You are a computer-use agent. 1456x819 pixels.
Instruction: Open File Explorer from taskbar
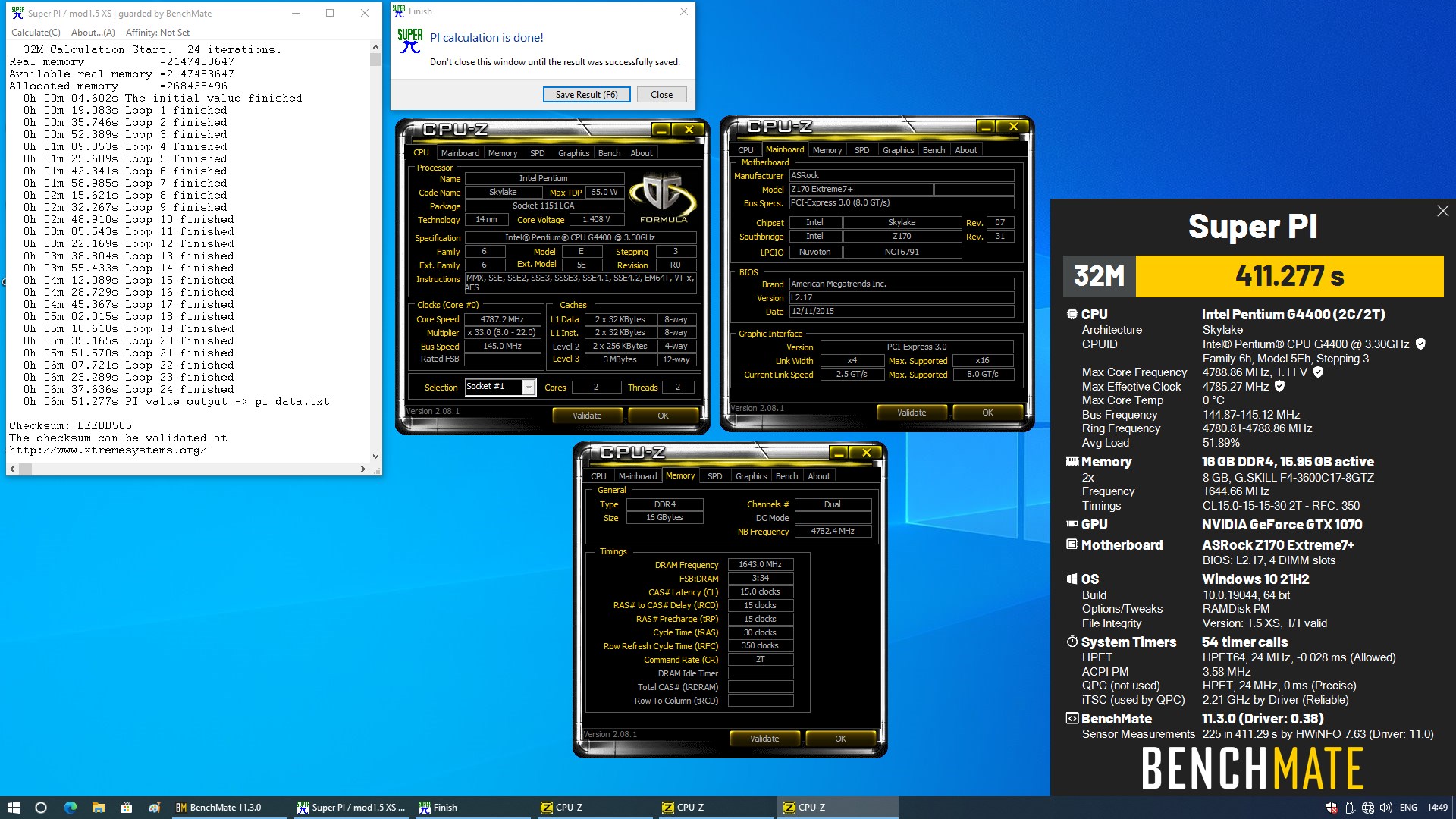pyautogui.click(x=99, y=808)
